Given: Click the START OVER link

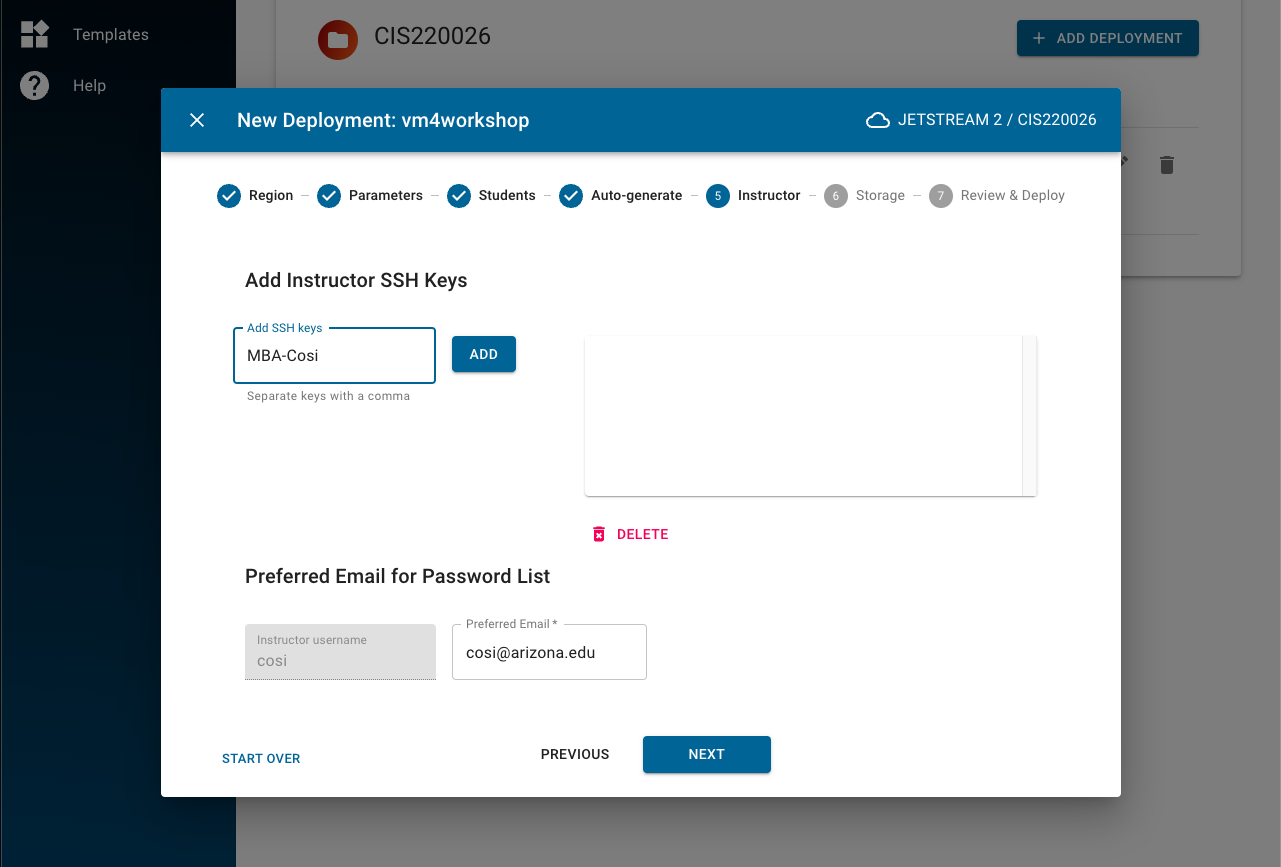Looking at the screenshot, I should coord(261,758).
